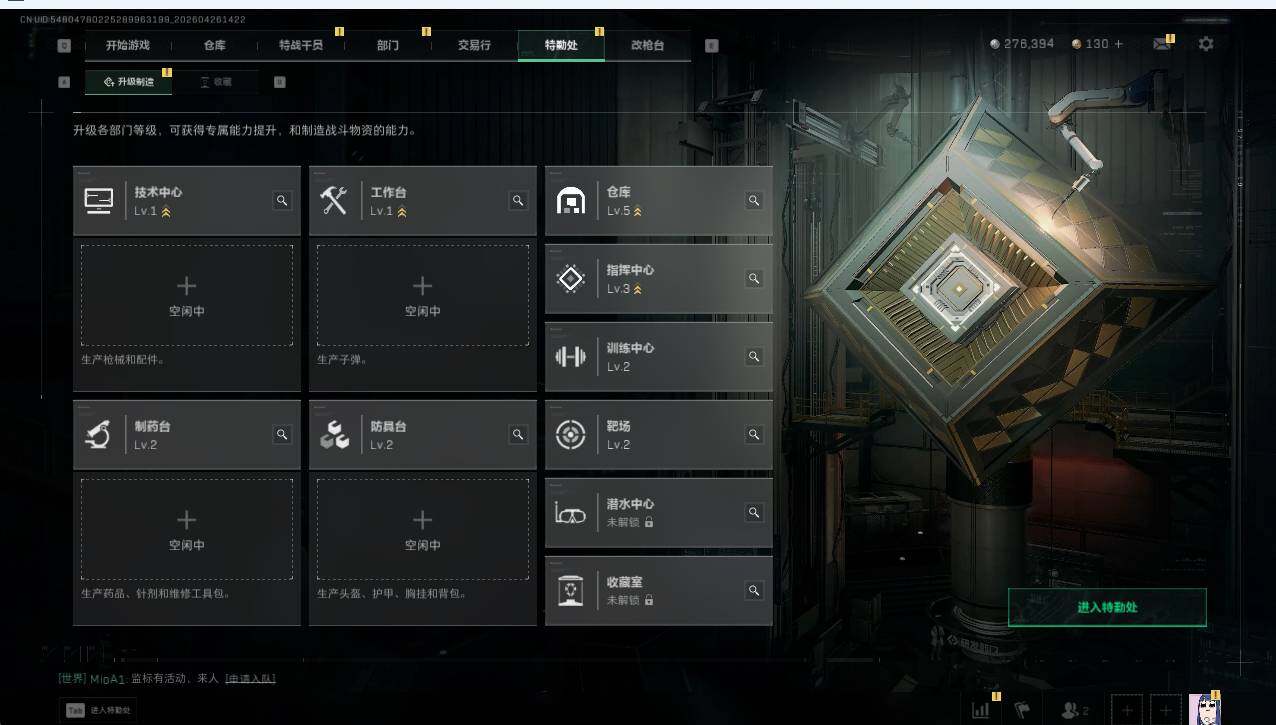Open the mail envelope icon
Screen dimensions: 1276x725
[x=1161, y=44]
